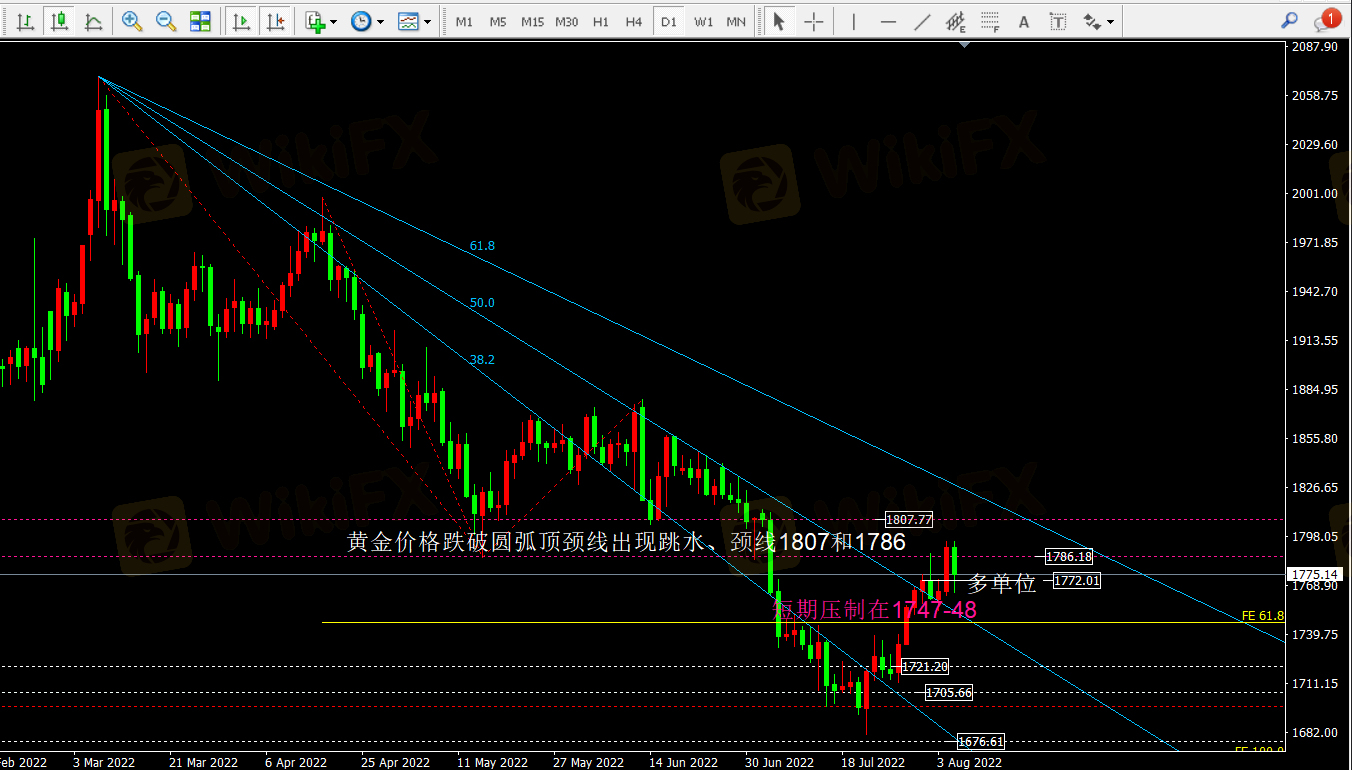Select the W1 weekly timeframe

(703, 21)
